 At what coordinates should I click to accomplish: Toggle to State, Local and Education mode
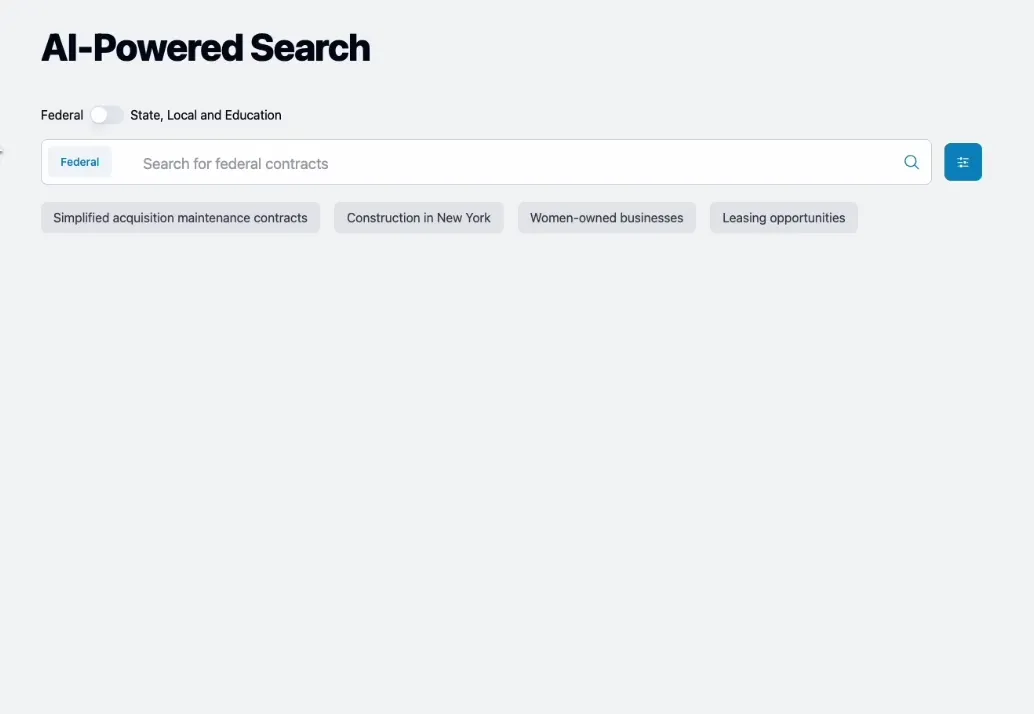107,115
